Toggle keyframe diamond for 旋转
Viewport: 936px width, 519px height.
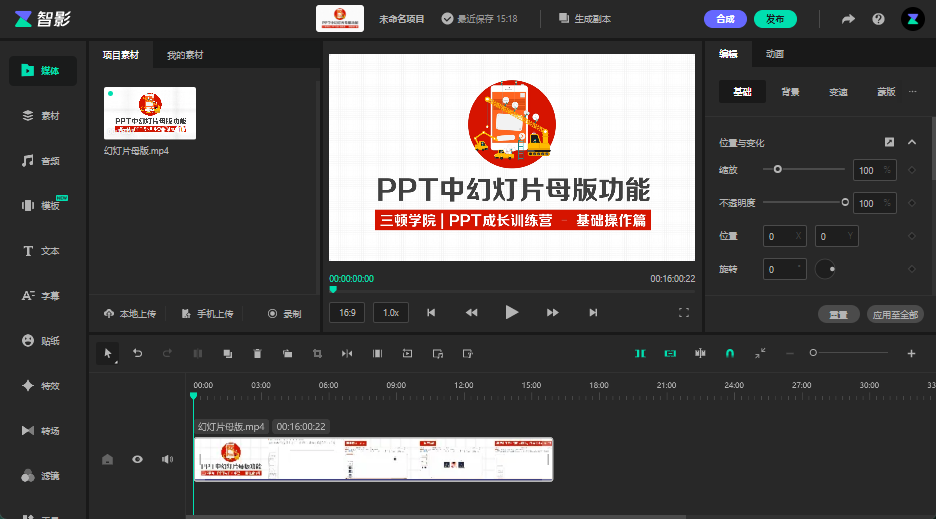[x=912, y=269]
